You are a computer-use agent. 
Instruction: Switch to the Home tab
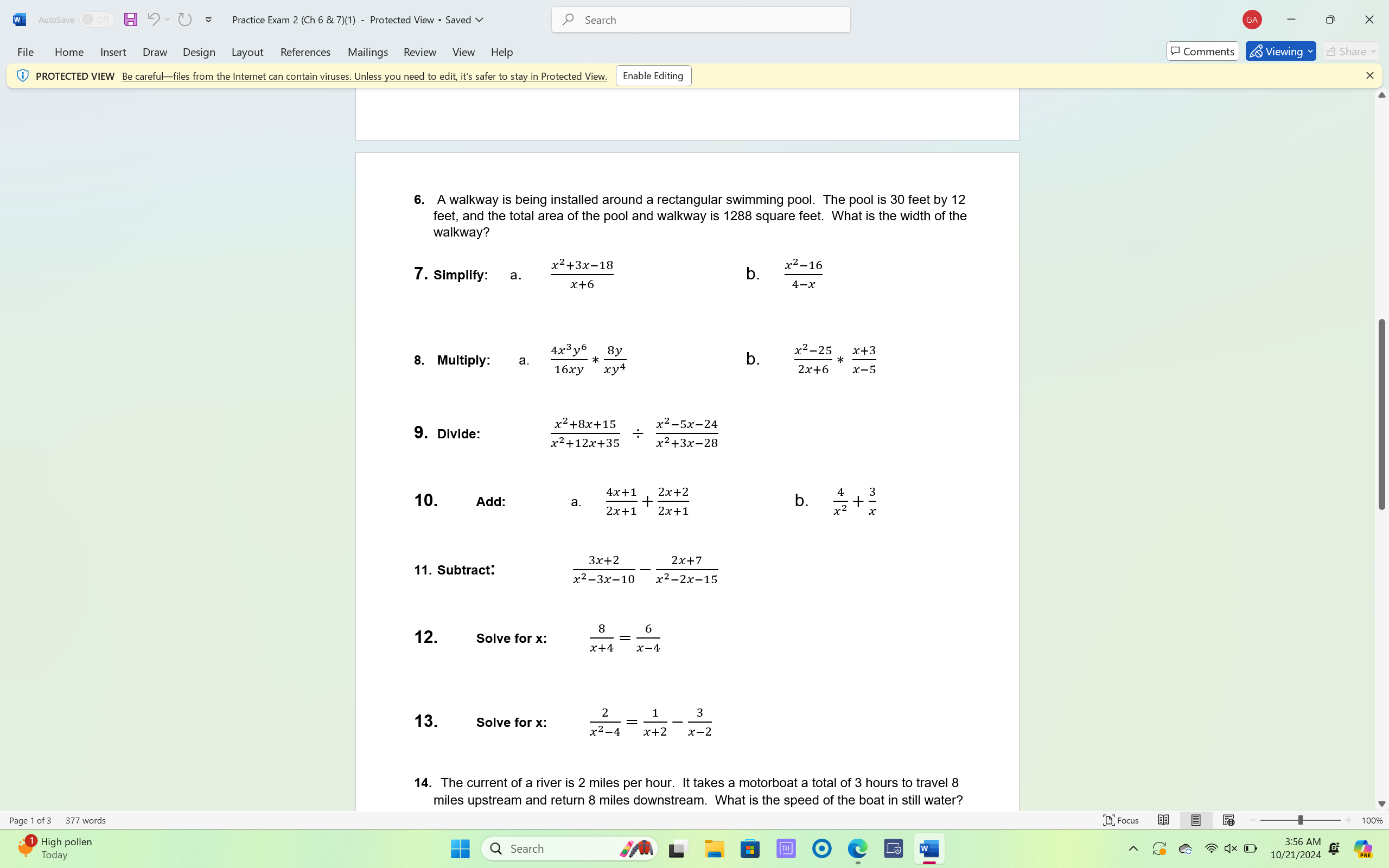(69, 52)
